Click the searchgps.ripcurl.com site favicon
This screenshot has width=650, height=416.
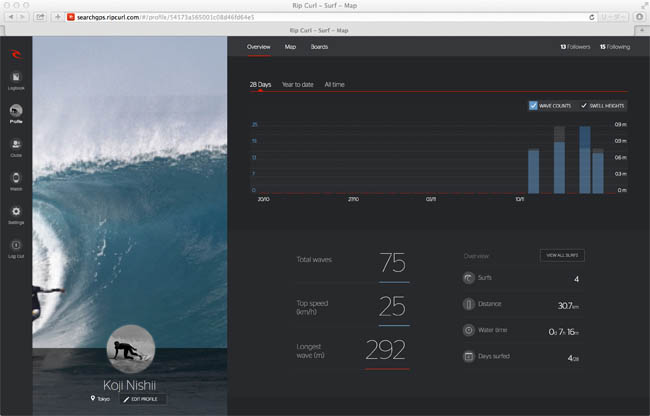pyautogui.click(x=71, y=17)
